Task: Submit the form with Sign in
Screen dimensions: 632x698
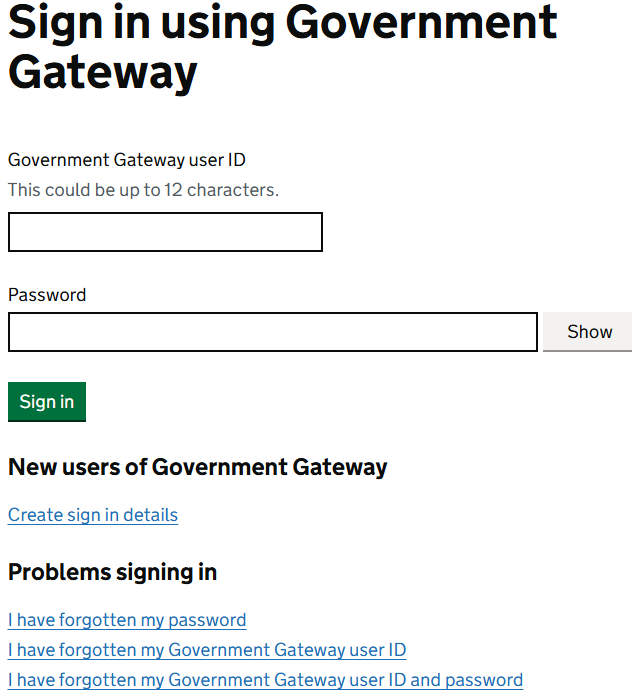Action: click(47, 402)
